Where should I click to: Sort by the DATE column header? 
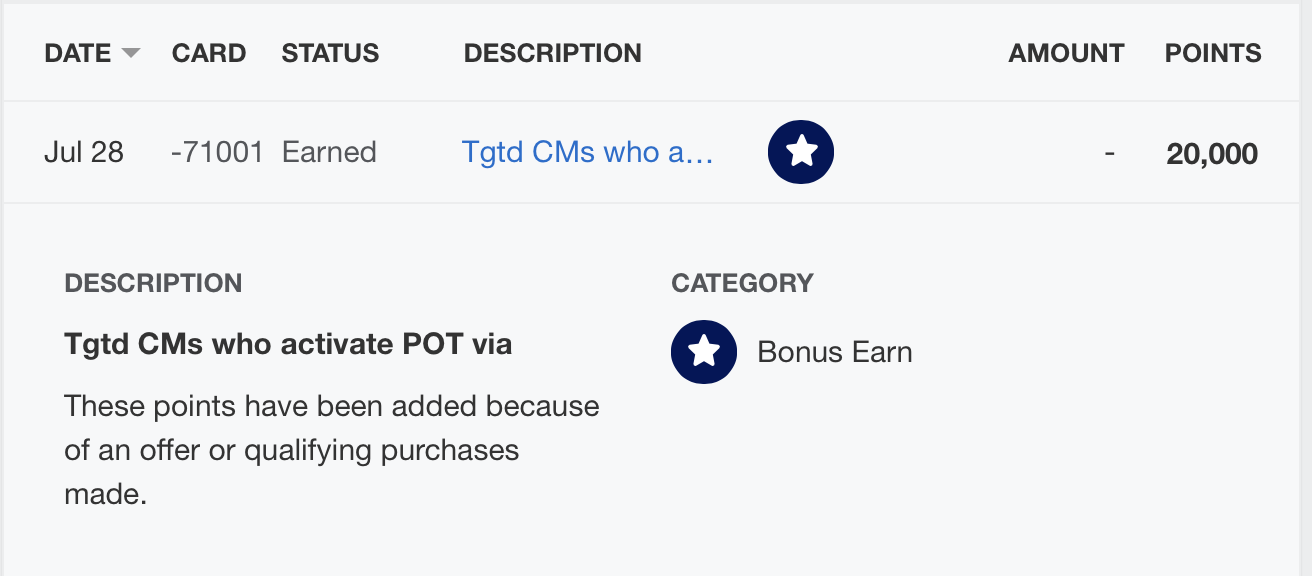[x=77, y=53]
